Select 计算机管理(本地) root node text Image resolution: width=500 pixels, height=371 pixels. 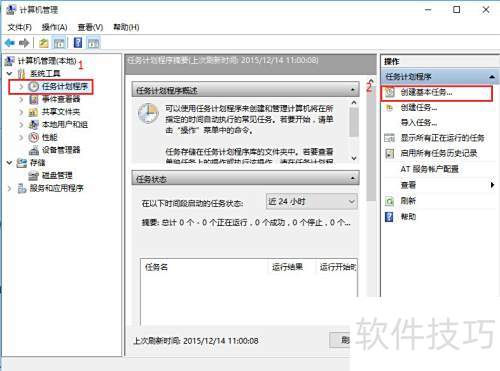click(x=47, y=61)
